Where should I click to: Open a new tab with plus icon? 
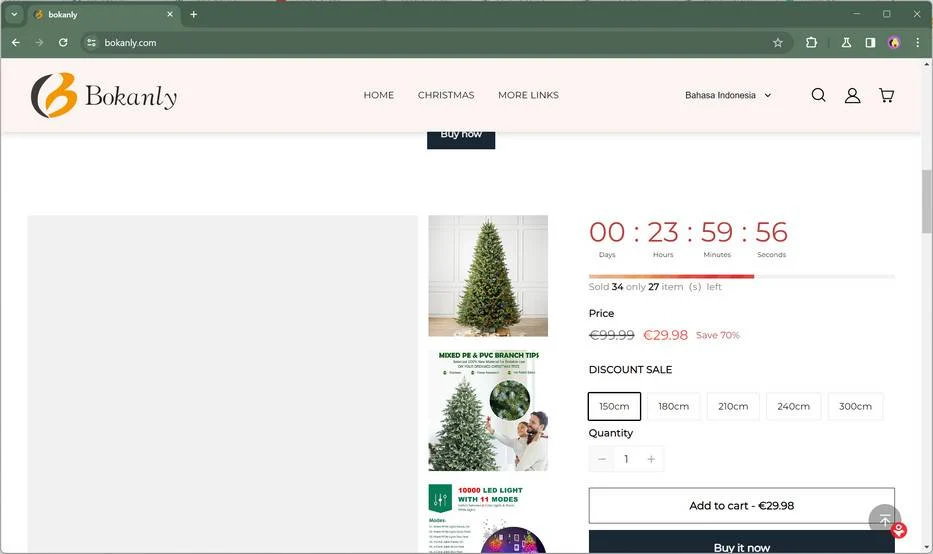coord(193,14)
